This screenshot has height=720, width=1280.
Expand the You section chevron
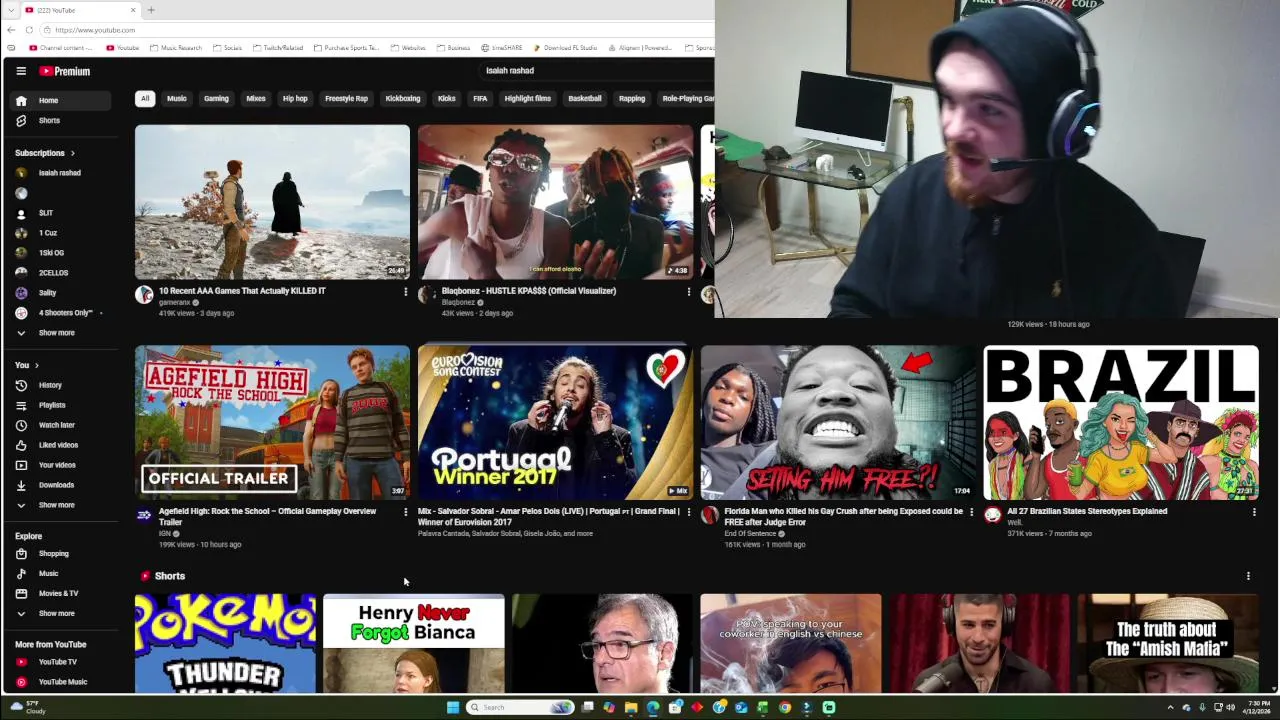[x=36, y=365]
